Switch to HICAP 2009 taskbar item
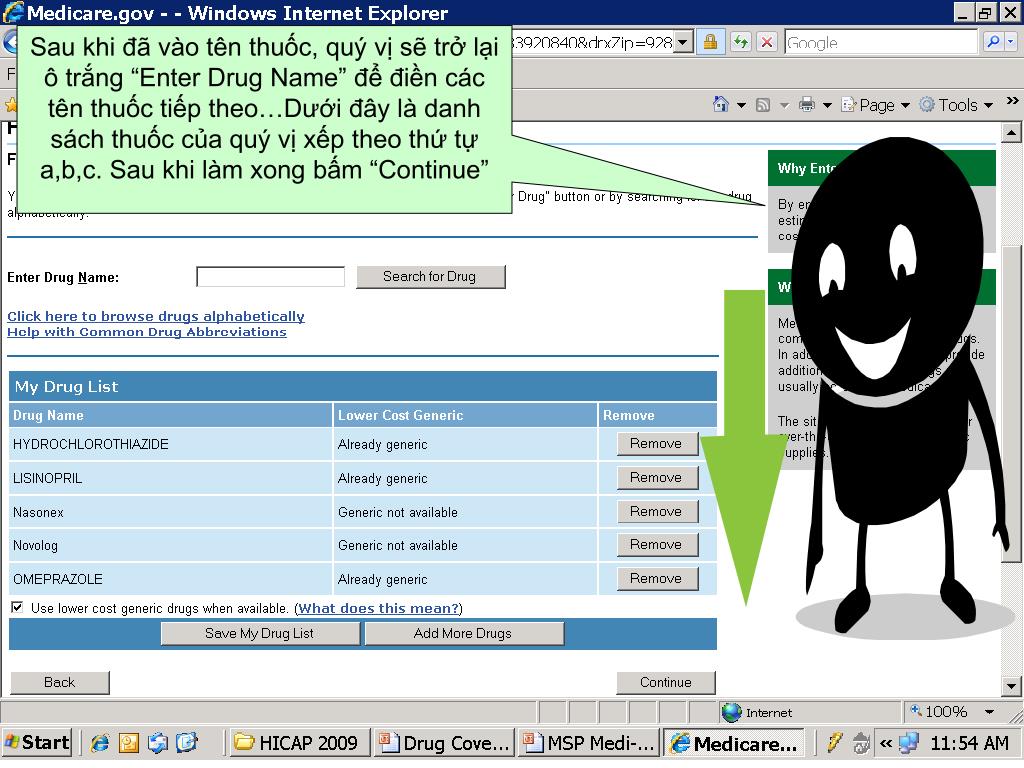Screen dimensions: 1024x768 coord(298,743)
